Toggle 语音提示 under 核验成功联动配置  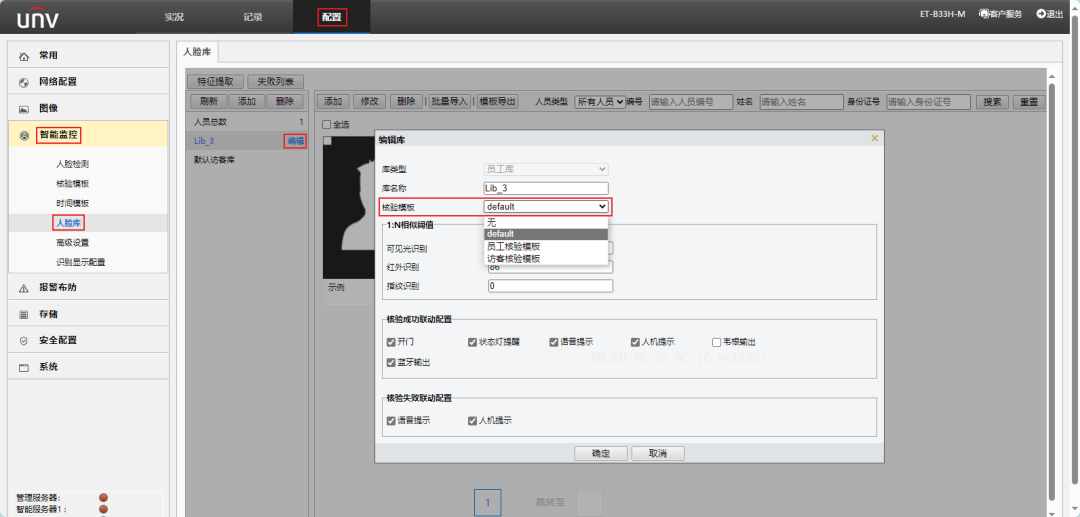(554, 341)
